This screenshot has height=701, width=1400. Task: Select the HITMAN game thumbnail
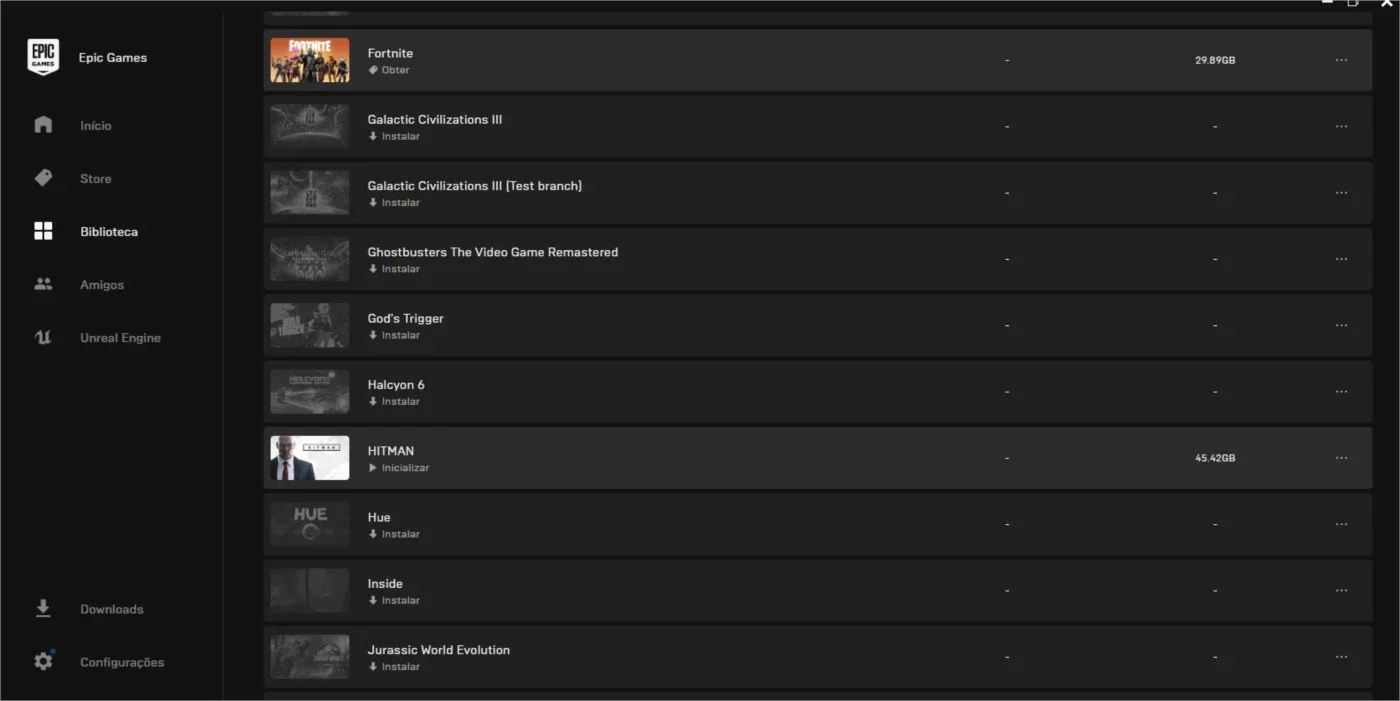click(310, 458)
